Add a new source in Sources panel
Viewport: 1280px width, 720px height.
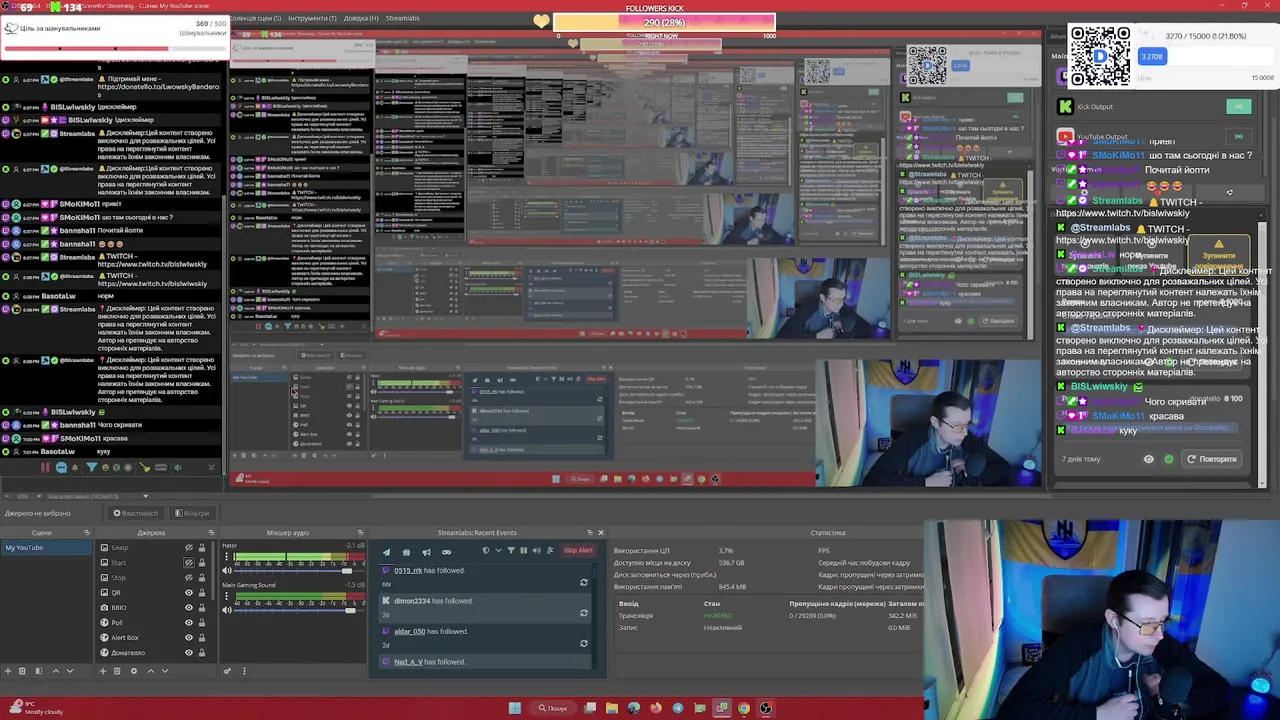click(x=103, y=671)
